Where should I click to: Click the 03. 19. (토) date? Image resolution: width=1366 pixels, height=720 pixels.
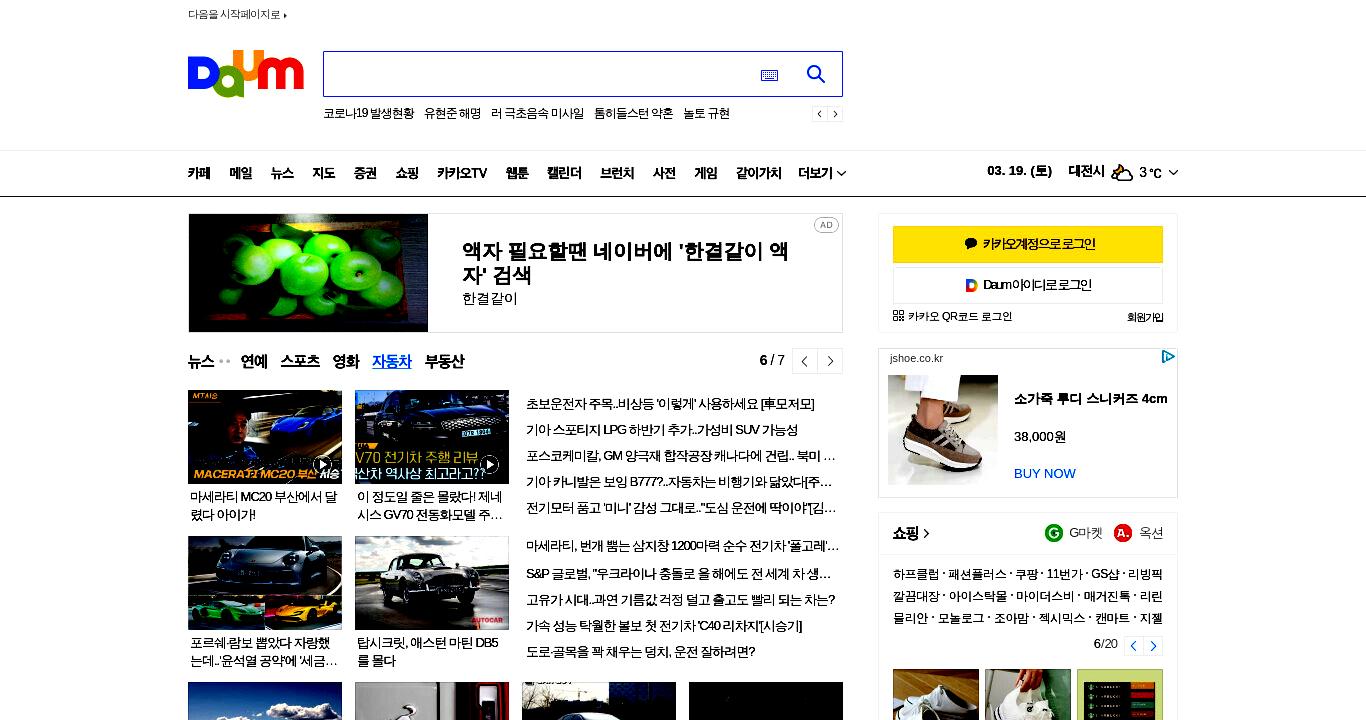pyautogui.click(x=1019, y=171)
